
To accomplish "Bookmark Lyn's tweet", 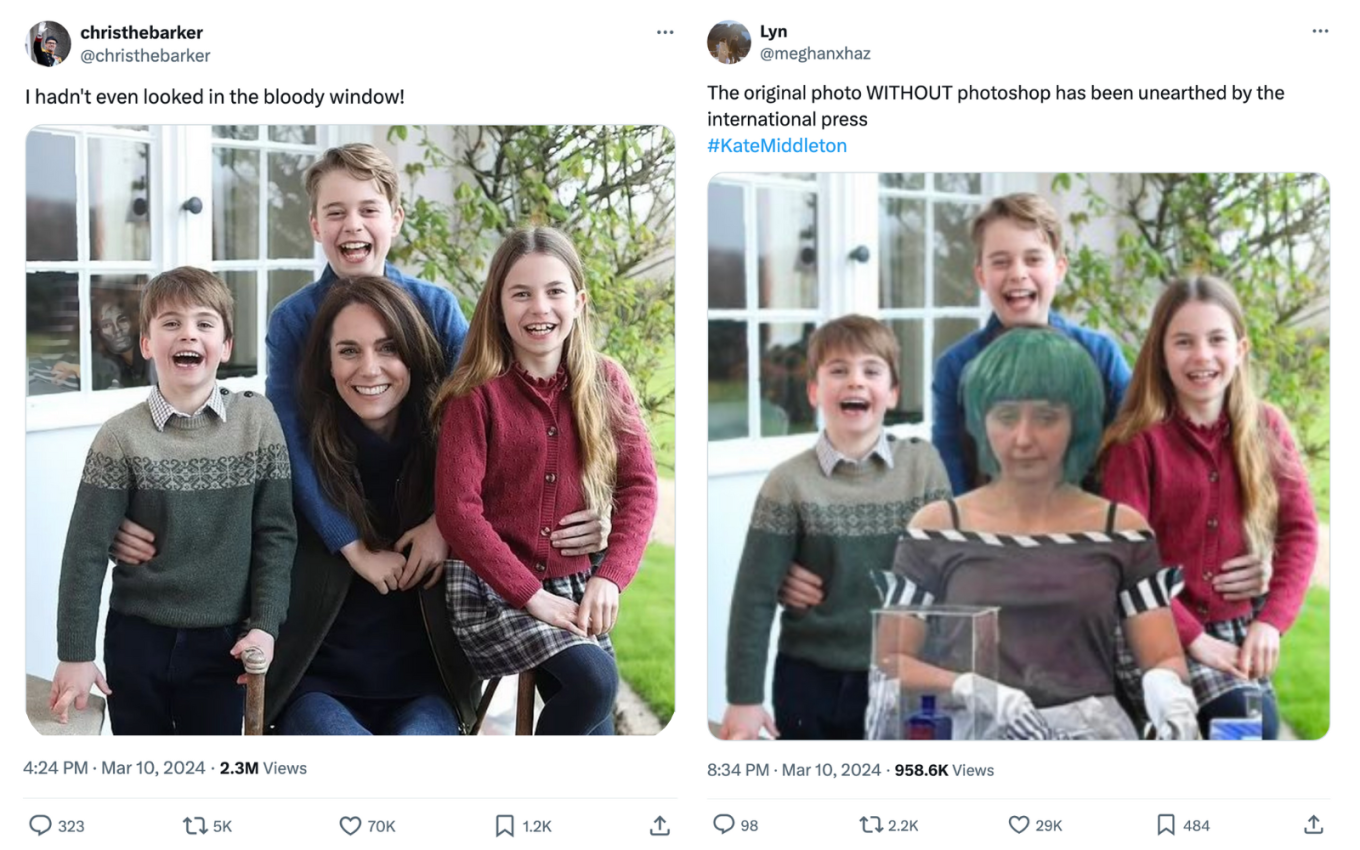I will (x=1166, y=824).
